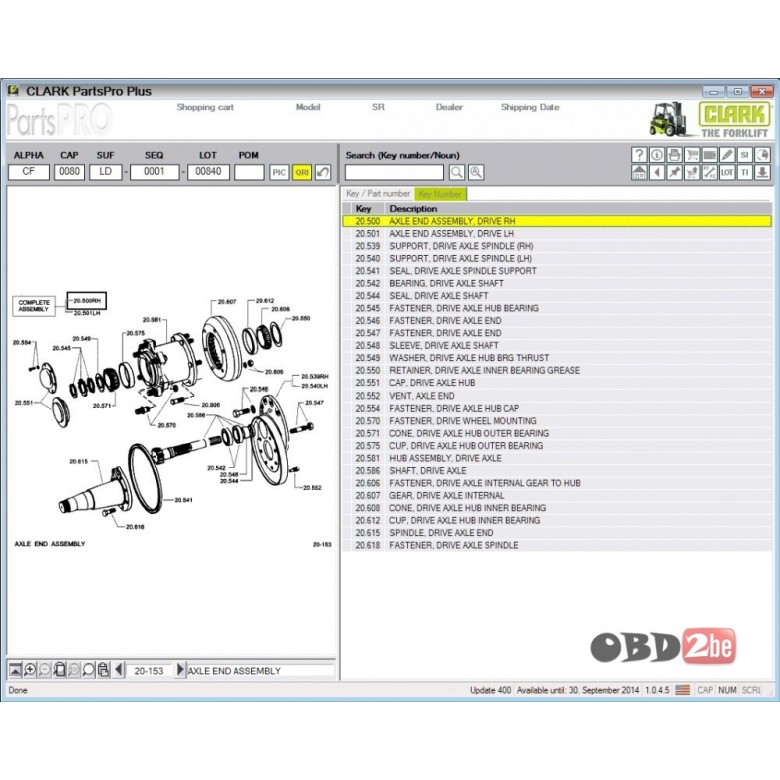Image resolution: width=780 pixels, height=780 pixels.
Task: Click the SEQ field showing 0001
Action: (x=154, y=172)
